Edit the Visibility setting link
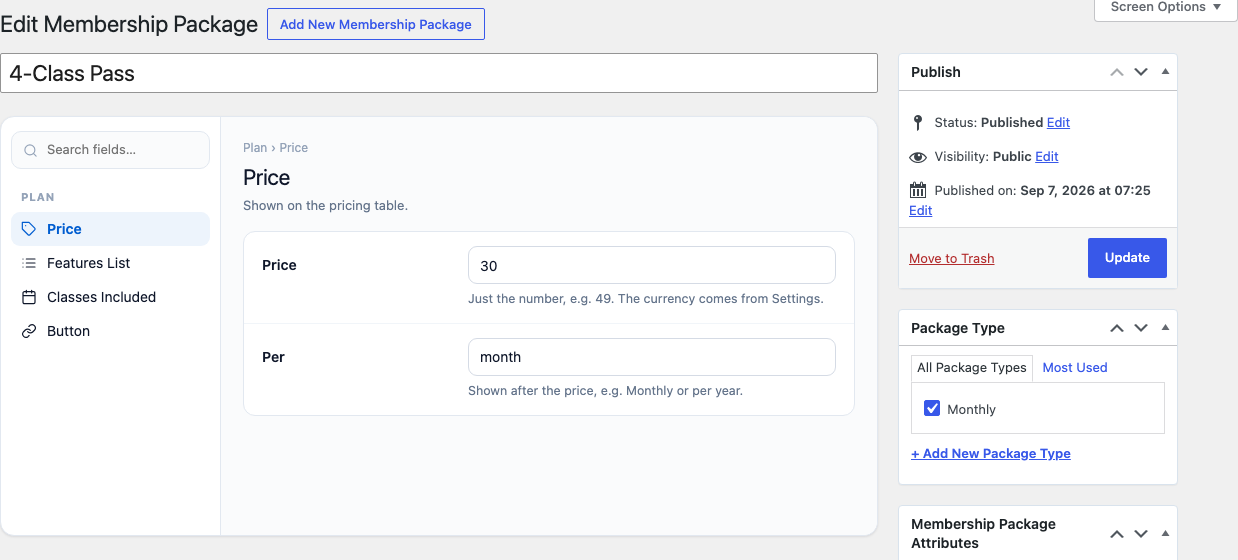The width and height of the screenshot is (1238, 560). point(1047,157)
